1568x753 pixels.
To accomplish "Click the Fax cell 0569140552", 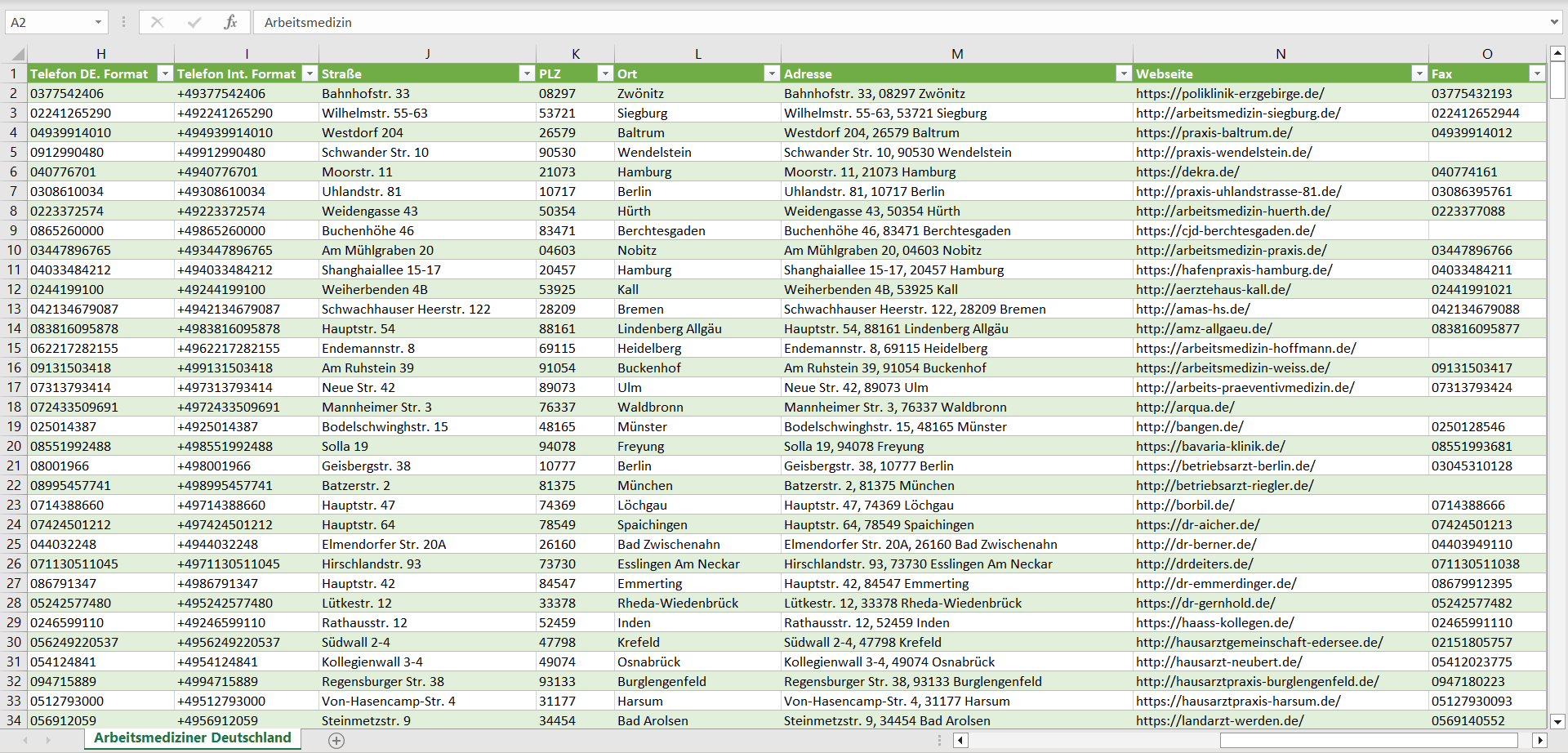I will tap(1487, 720).
